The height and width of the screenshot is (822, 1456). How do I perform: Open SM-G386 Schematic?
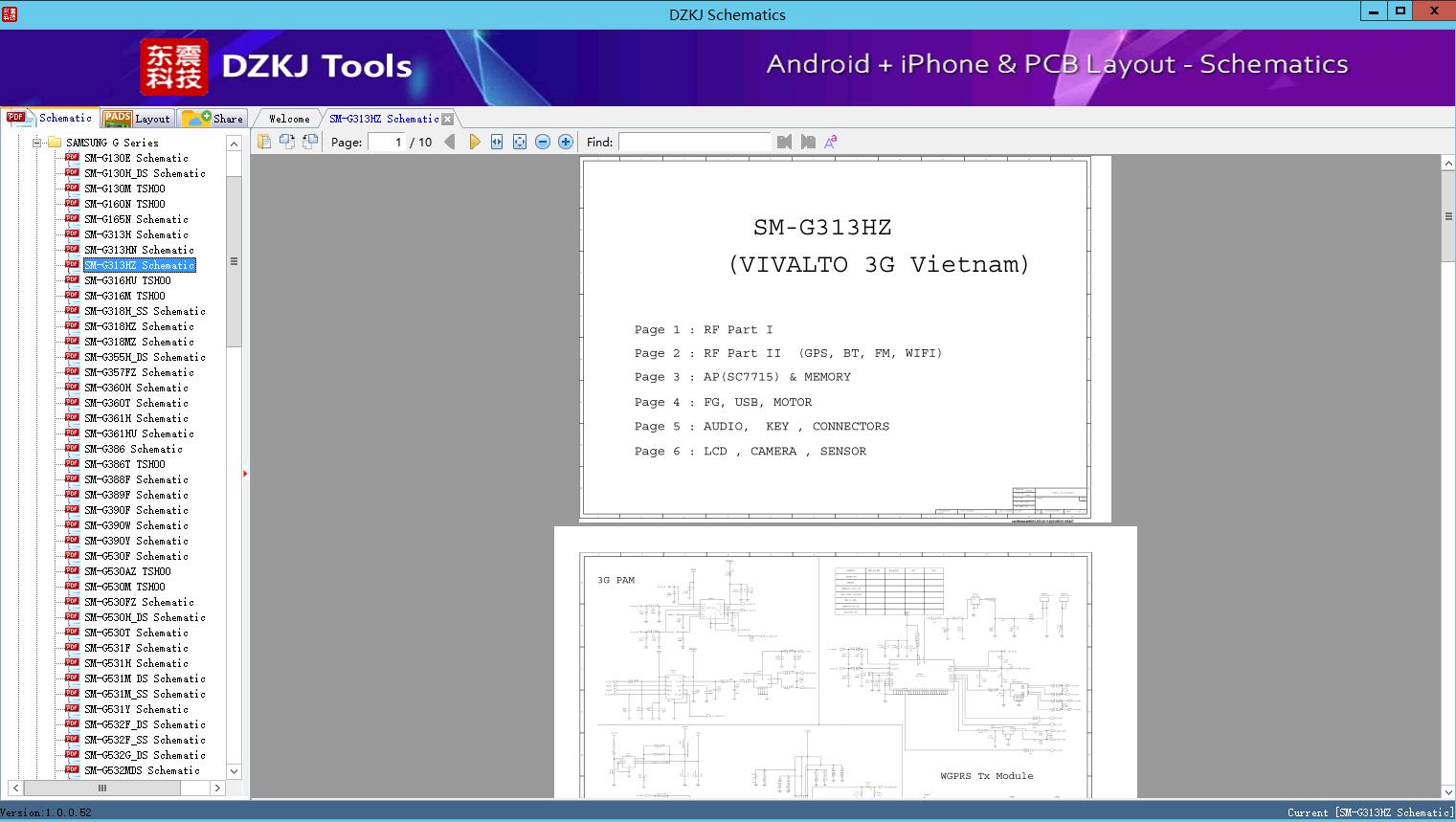click(x=133, y=449)
